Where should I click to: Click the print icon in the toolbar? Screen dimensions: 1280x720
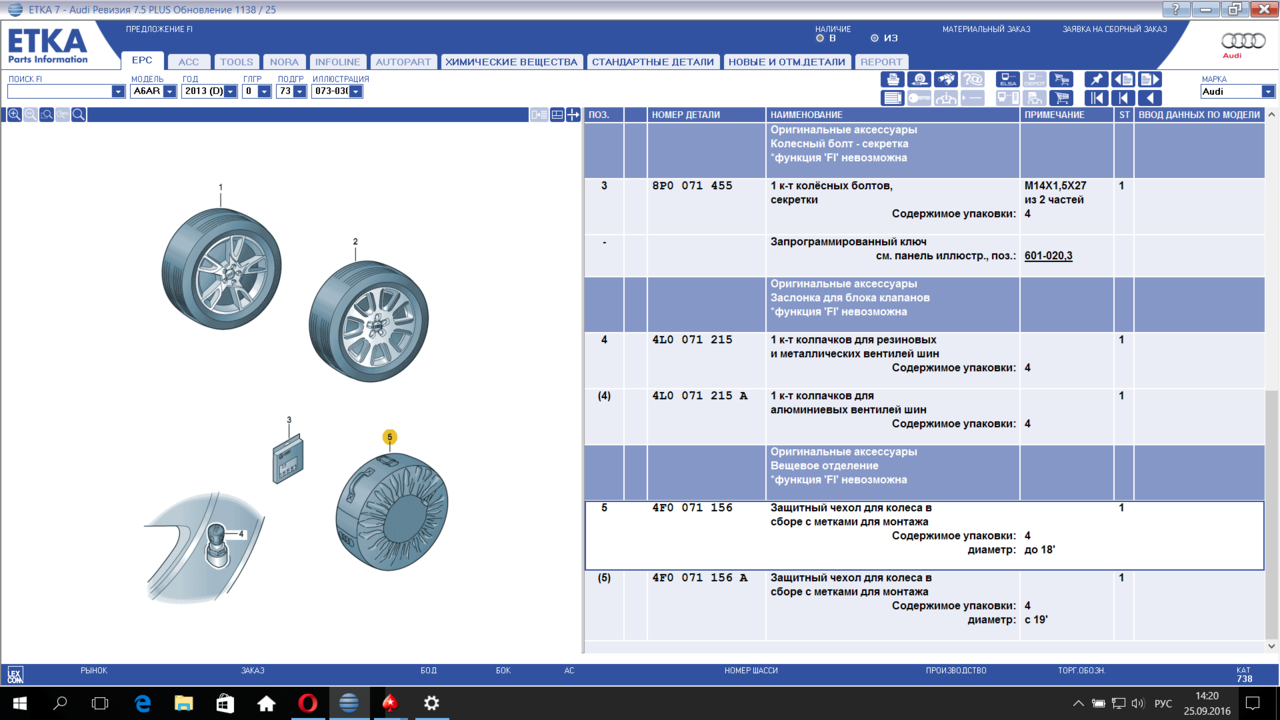click(x=893, y=79)
